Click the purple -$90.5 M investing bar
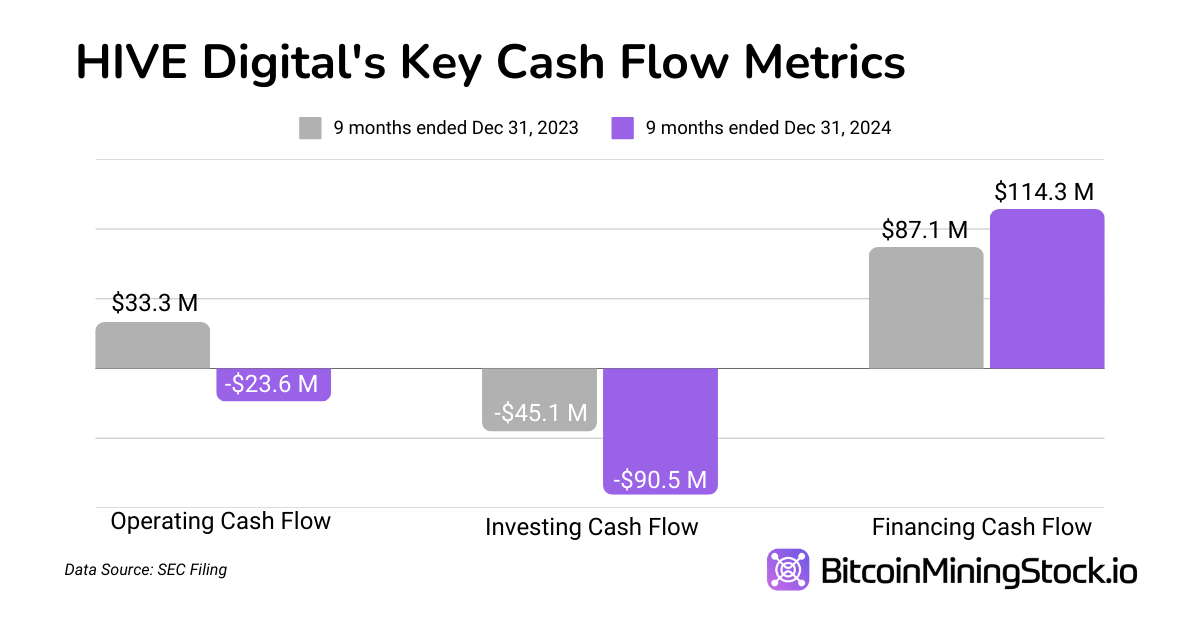Screen dimensions: 1200x628 (660, 430)
